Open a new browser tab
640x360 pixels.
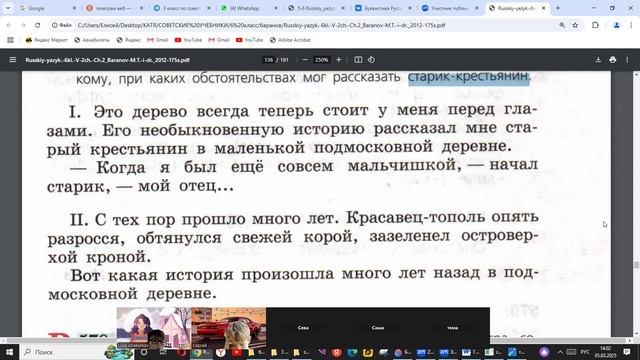click(x=558, y=8)
